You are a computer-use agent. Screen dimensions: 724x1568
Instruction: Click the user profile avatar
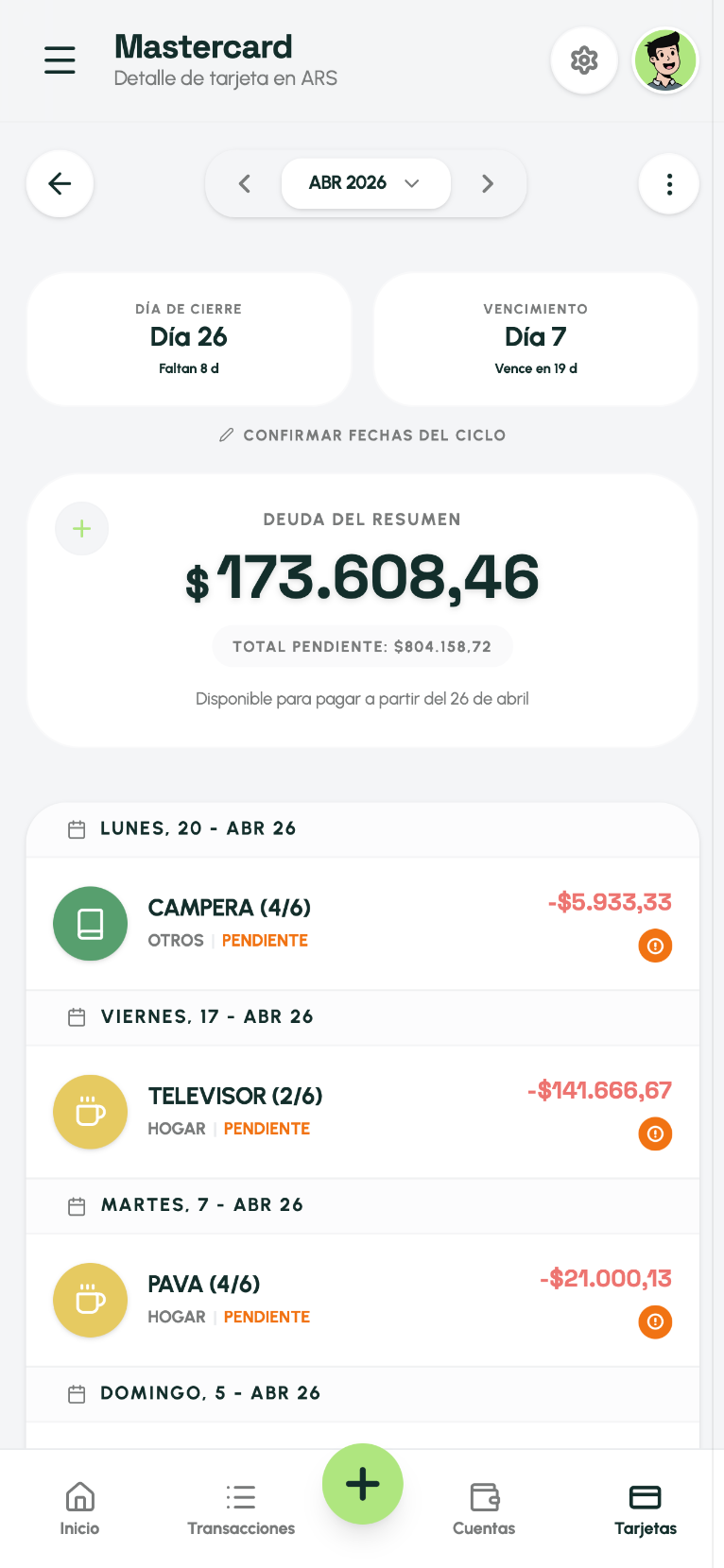[x=665, y=60]
